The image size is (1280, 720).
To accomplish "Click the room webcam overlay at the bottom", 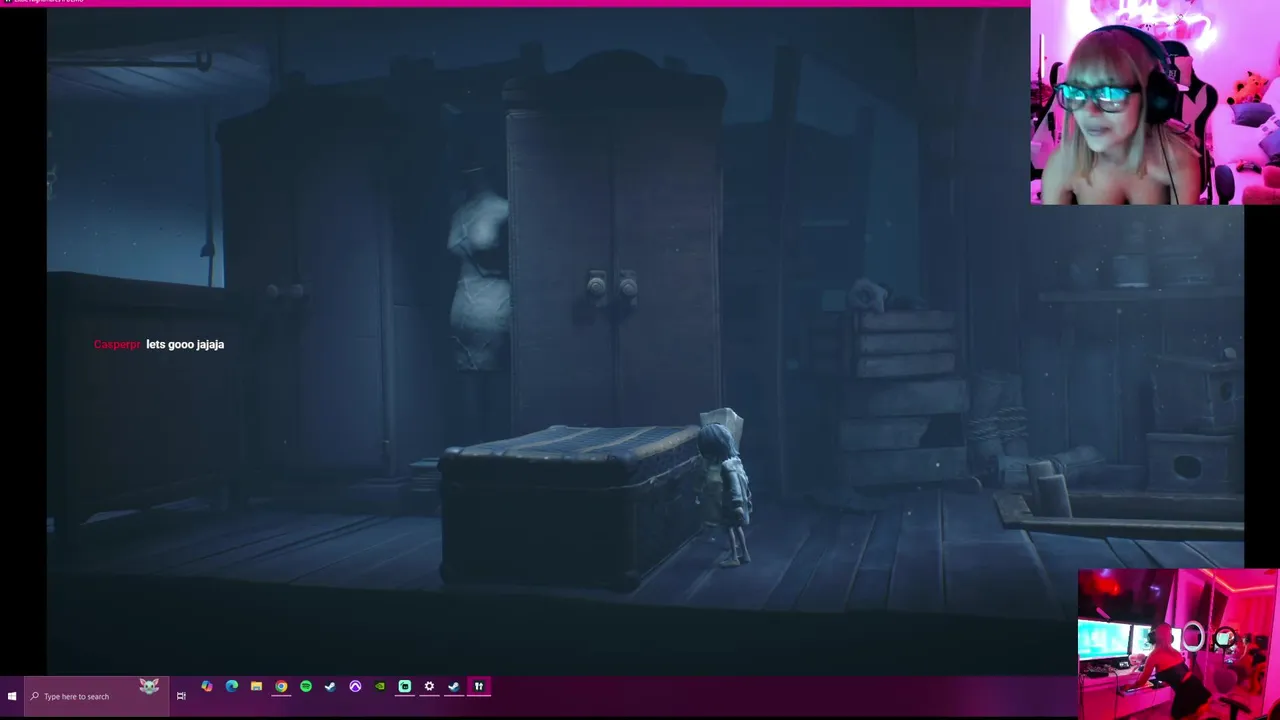I will point(1179,644).
